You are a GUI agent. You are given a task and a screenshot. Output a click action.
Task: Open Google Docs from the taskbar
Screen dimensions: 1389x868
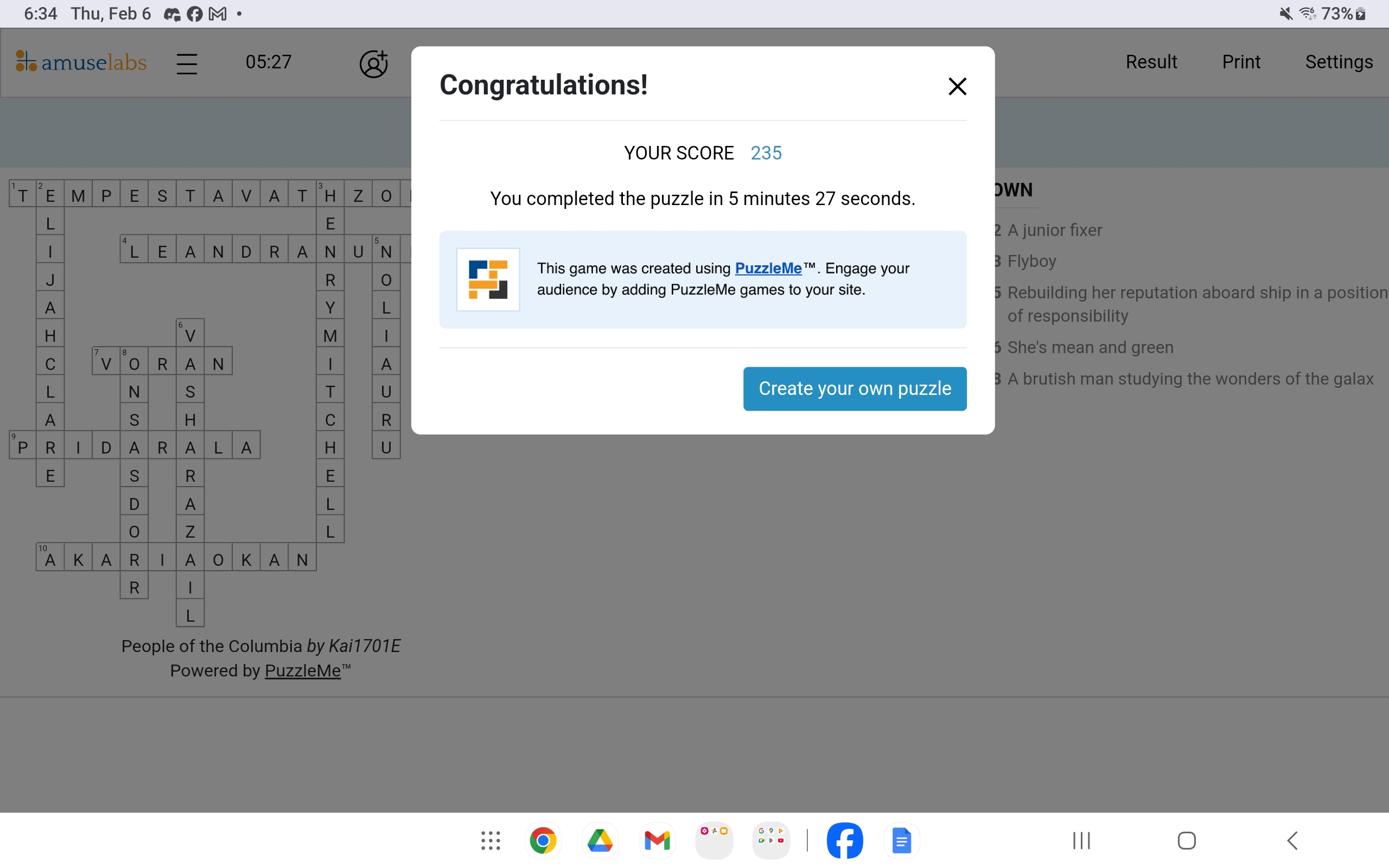pos(901,840)
